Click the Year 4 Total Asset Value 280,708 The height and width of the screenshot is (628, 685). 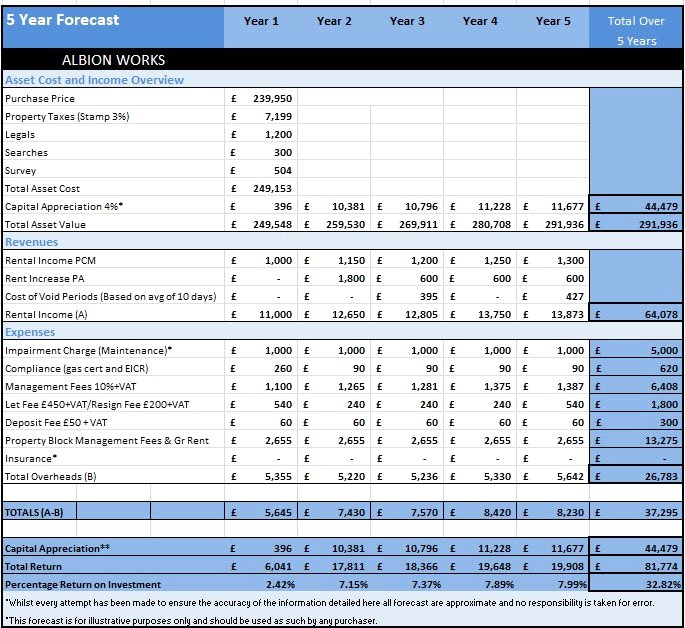coord(491,224)
